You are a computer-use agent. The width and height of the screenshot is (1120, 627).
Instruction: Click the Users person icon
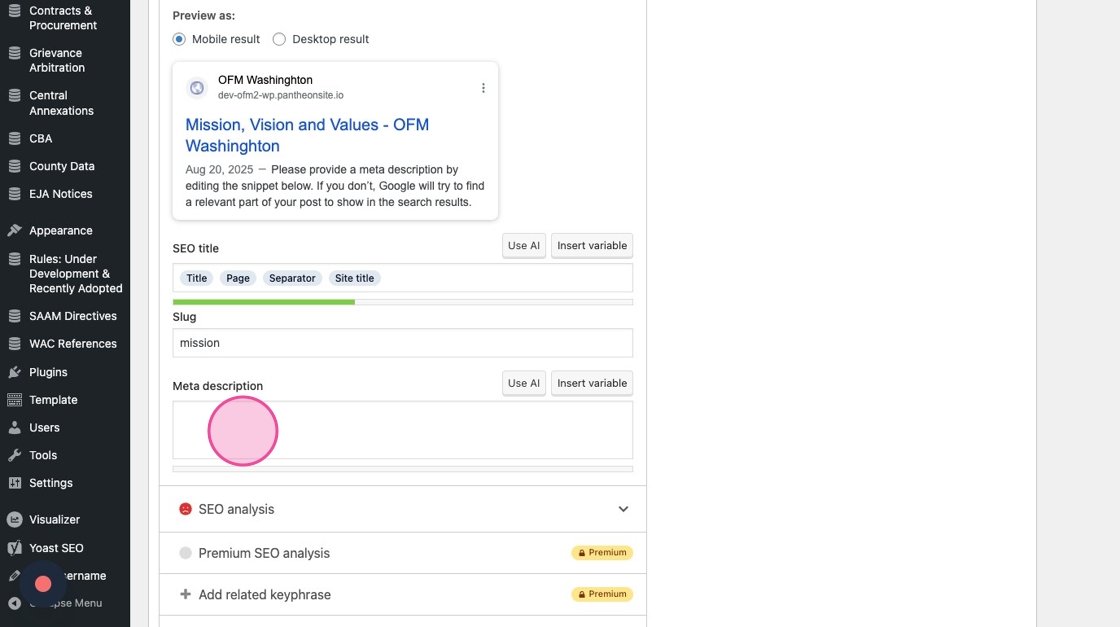[x=14, y=428]
